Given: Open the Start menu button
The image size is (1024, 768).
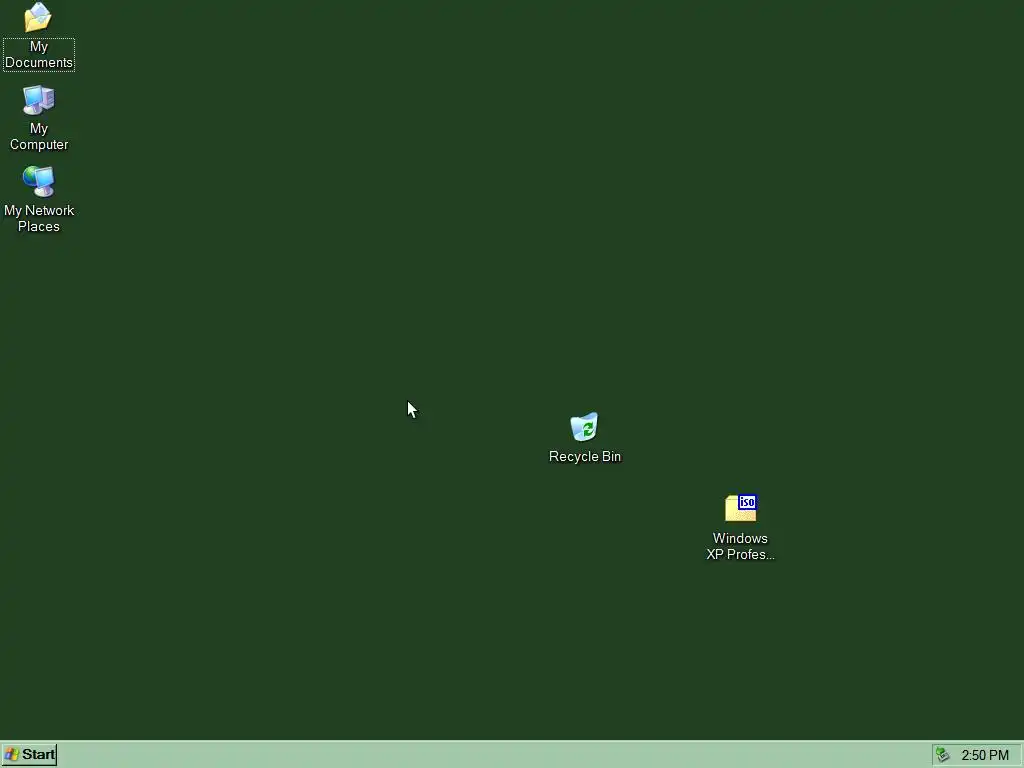Looking at the screenshot, I should pyautogui.click(x=29, y=755).
